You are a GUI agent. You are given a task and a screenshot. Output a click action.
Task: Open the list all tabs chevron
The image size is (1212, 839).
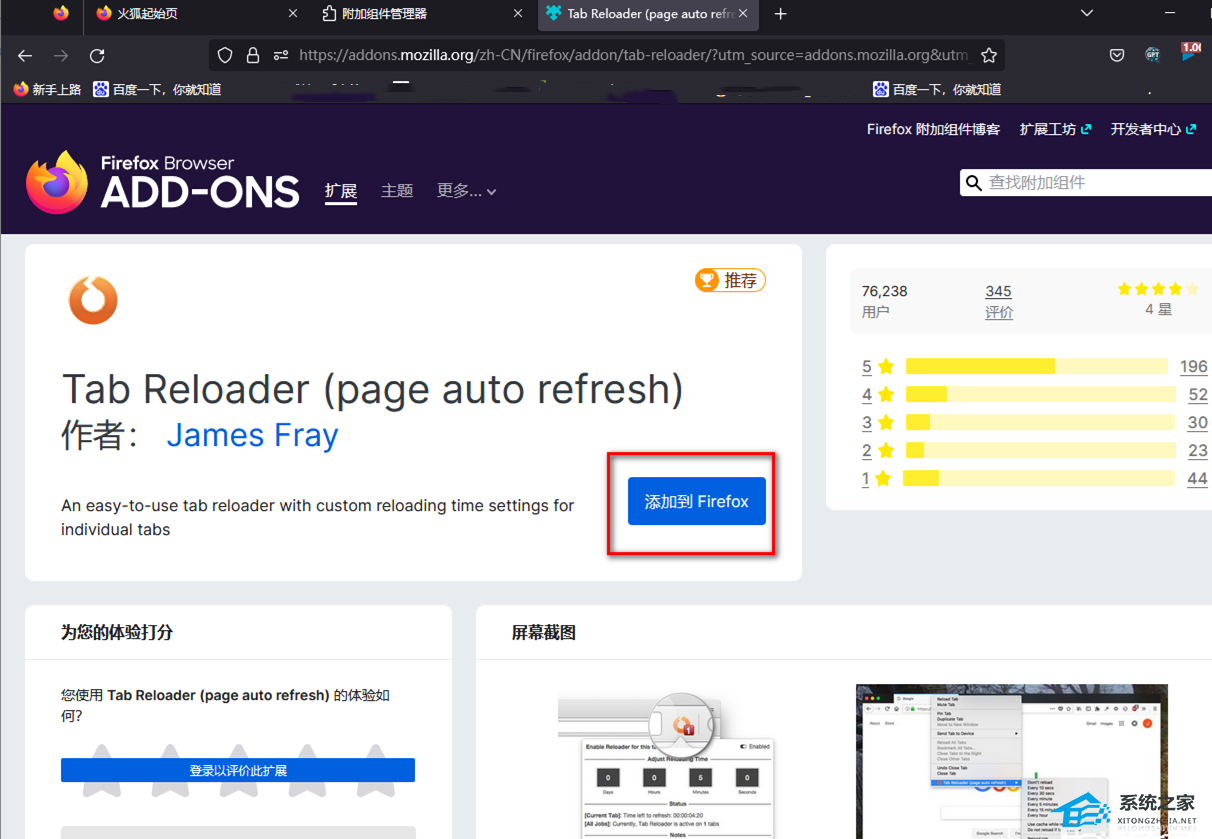pos(1087,14)
